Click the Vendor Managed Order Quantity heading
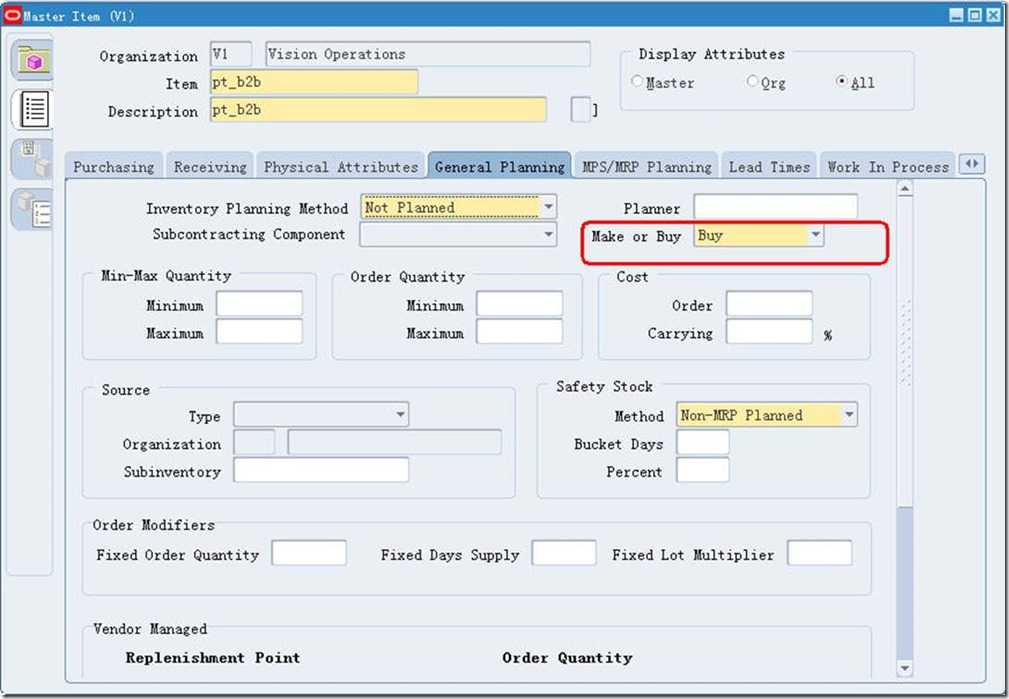Viewport: 1009px width, 699px height. (567, 658)
